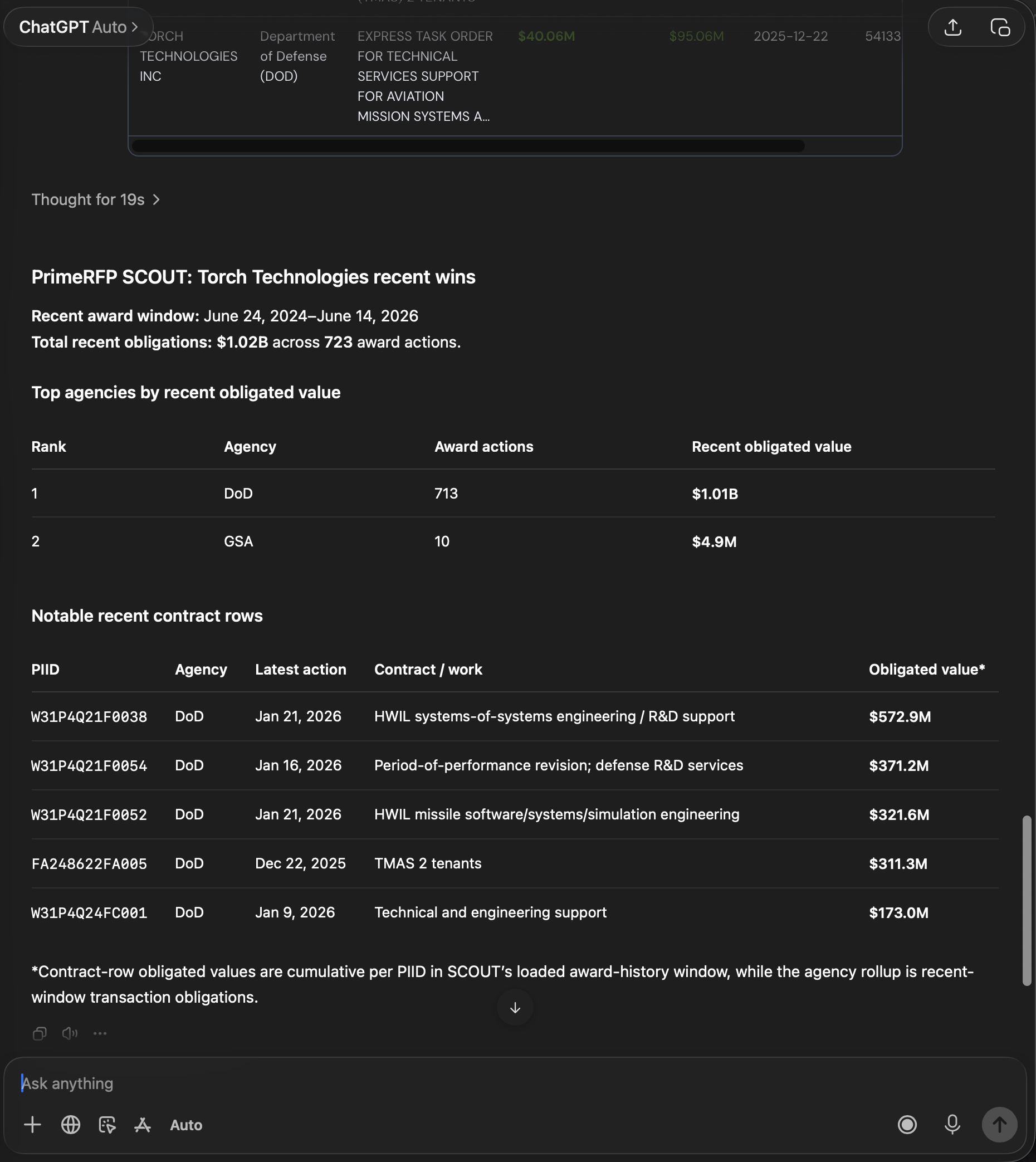Click the record circle icon

[x=907, y=1125]
